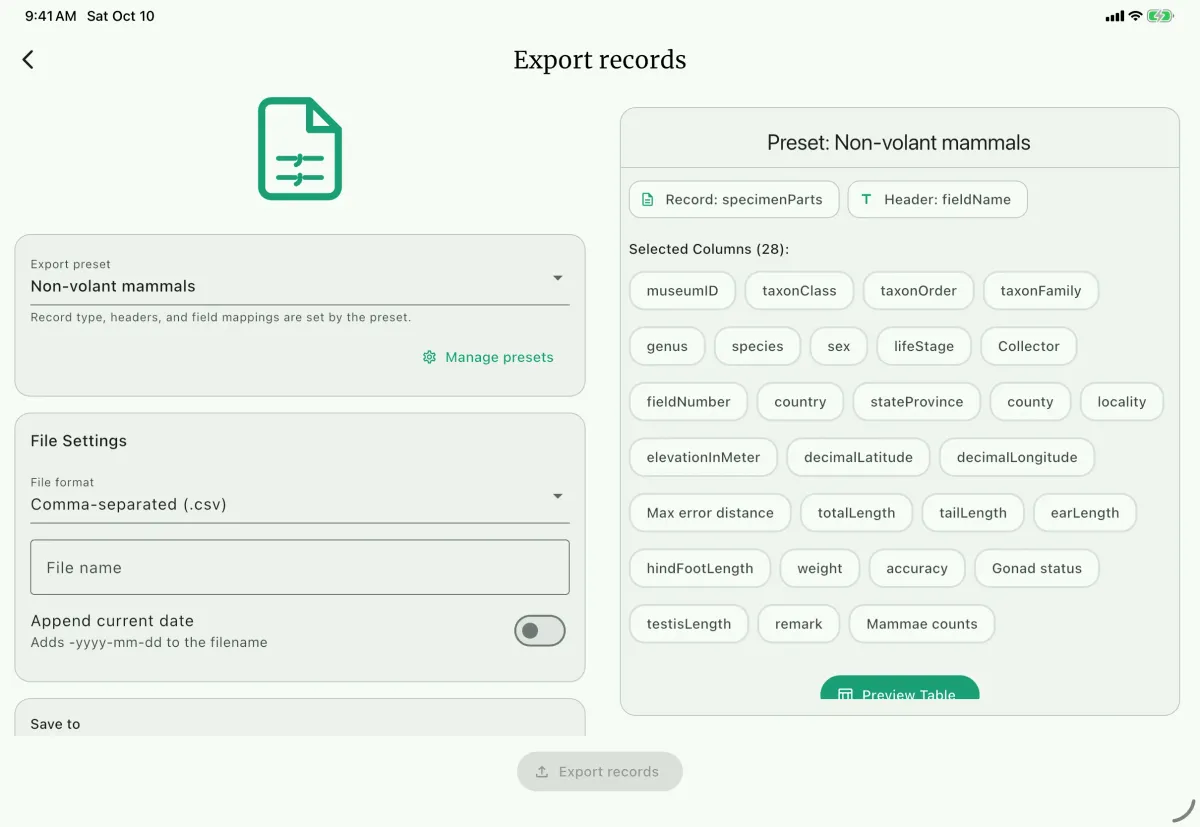Viewport: 1200px width, 827px height.
Task: Select the totalLength column chip
Action: [x=857, y=513]
